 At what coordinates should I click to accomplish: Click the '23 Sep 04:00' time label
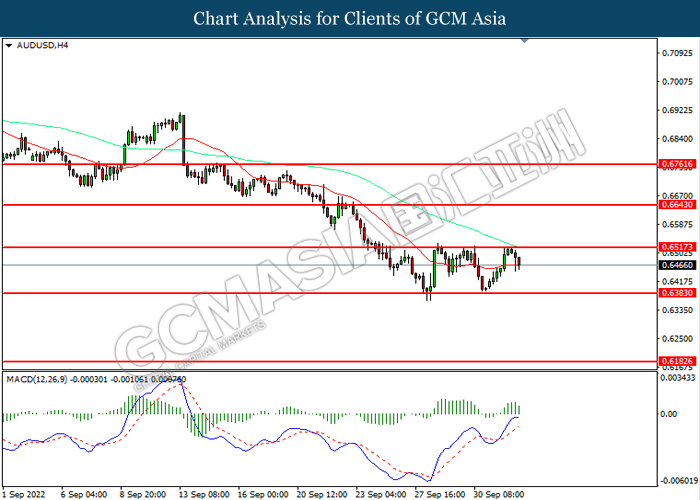point(381,494)
